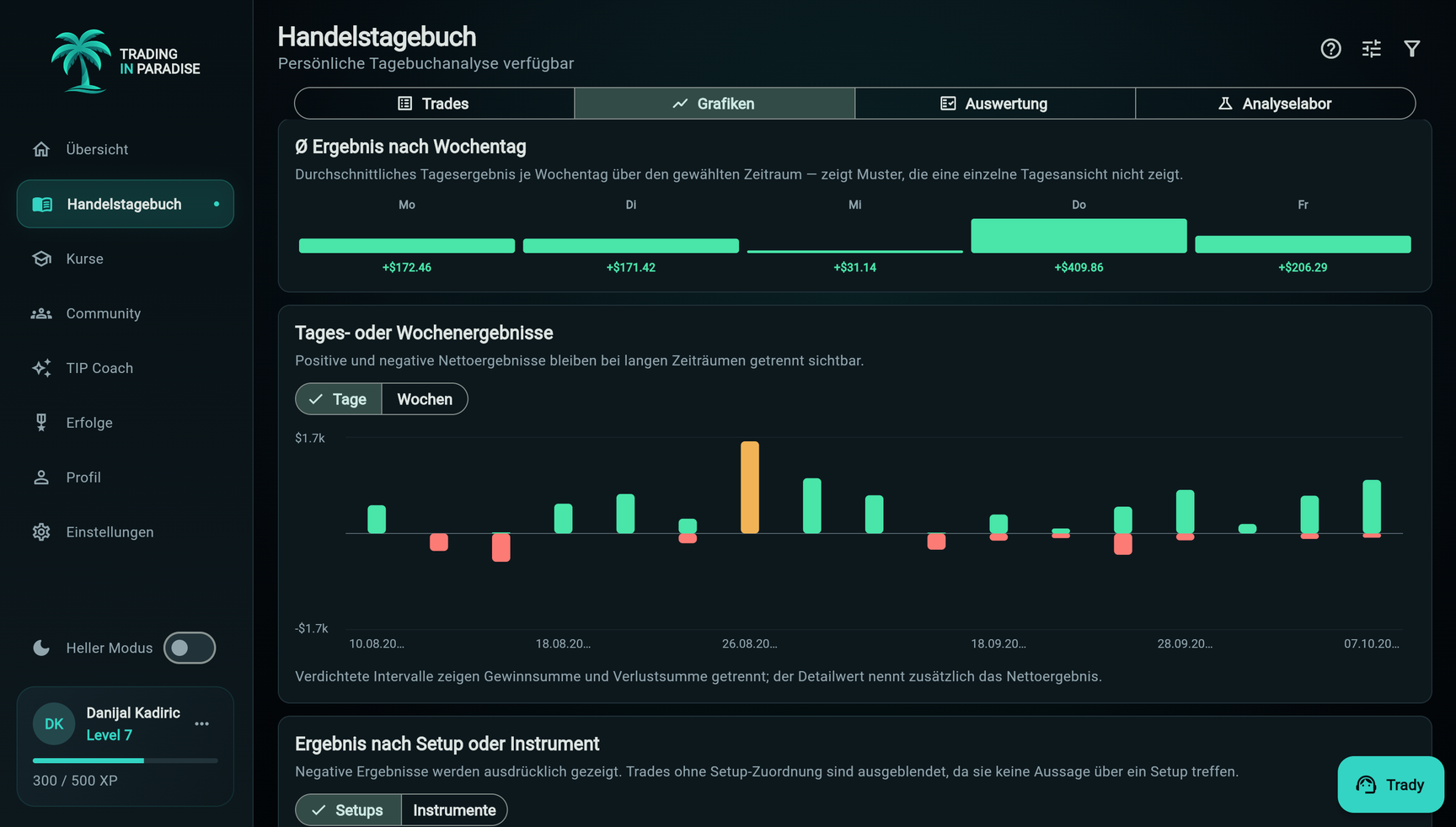This screenshot has width=1456, height=827.
Task: Click the $1.7k axis label
Action: pos(310,438)
